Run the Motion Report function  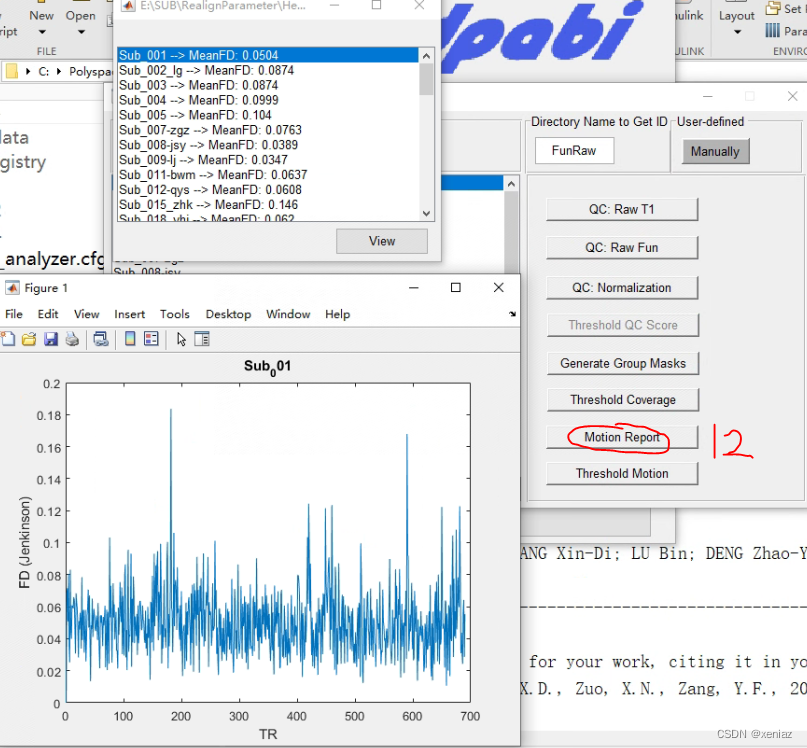tap(622, 437)
